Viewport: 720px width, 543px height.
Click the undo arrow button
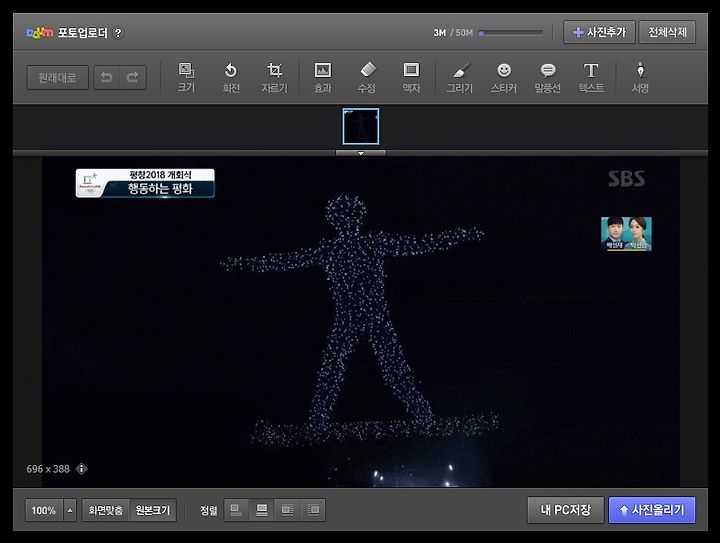point(107,78)
